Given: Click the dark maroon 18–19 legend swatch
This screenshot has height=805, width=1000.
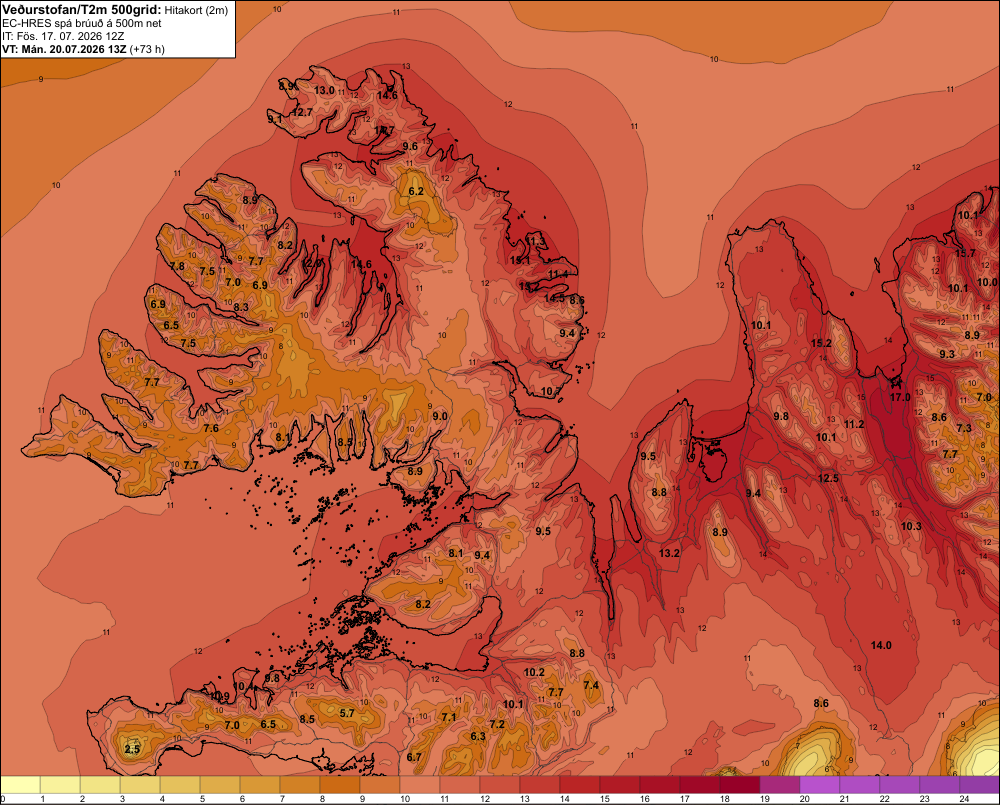Looking at the screenshot, I should (740, 785).
